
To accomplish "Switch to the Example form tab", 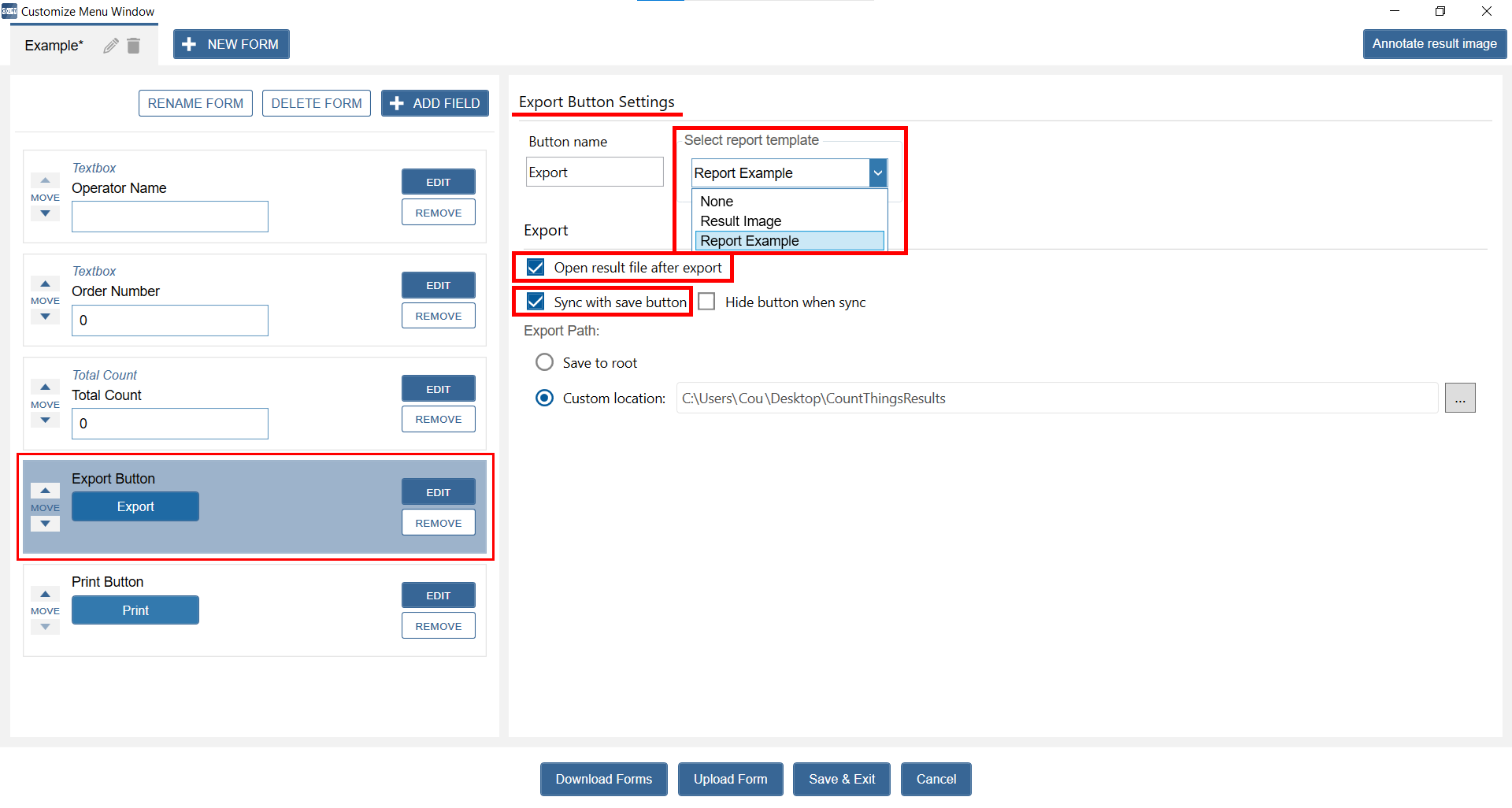I will point(54,46).
